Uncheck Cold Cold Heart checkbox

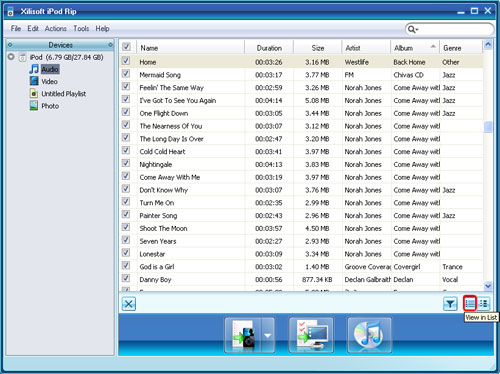tap(126, 150)
